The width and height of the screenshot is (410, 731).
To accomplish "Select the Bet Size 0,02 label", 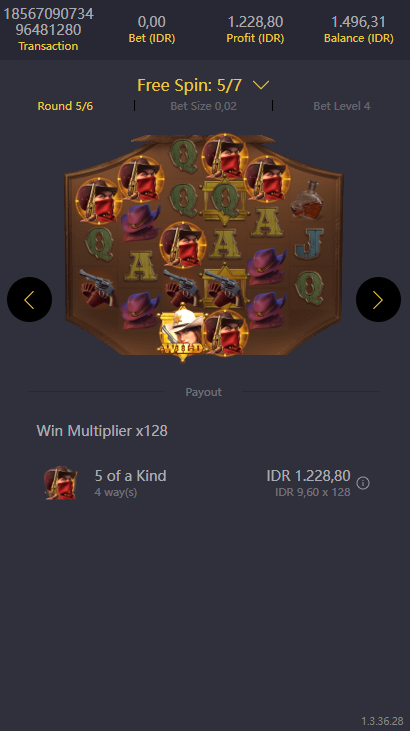I will click(x=203, y=106).
